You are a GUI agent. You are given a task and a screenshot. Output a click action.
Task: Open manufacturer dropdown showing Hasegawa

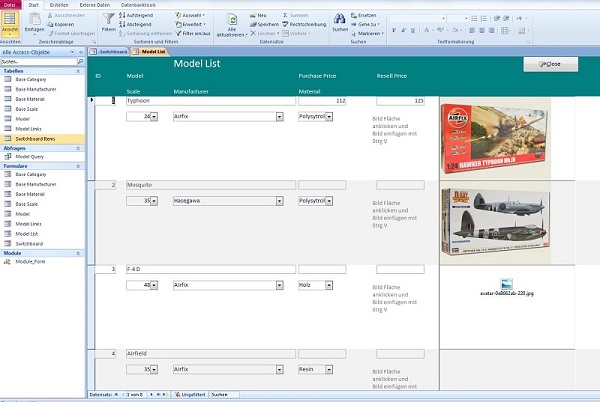[280, 201]
